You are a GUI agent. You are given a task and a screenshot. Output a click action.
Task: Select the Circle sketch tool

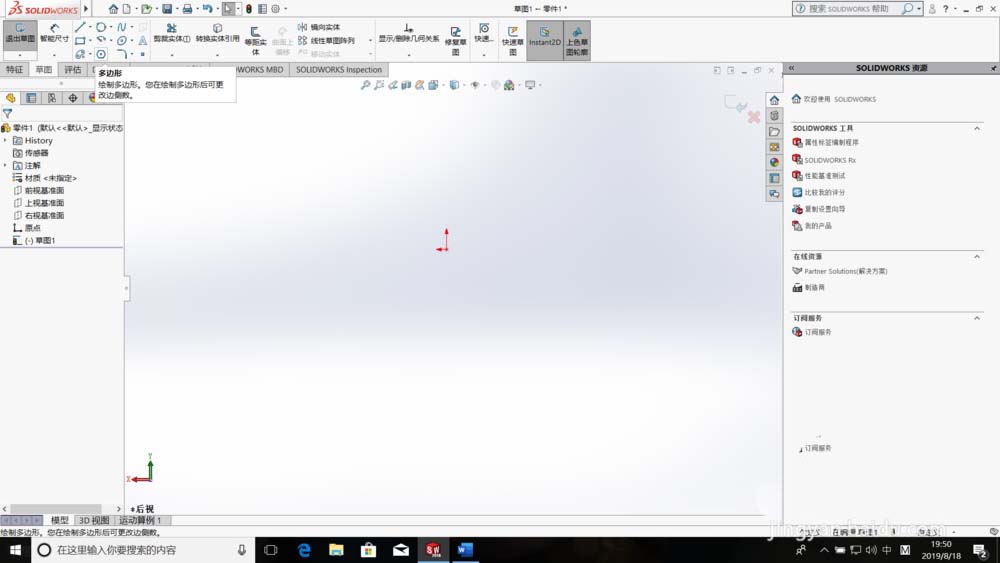[101, 27]
